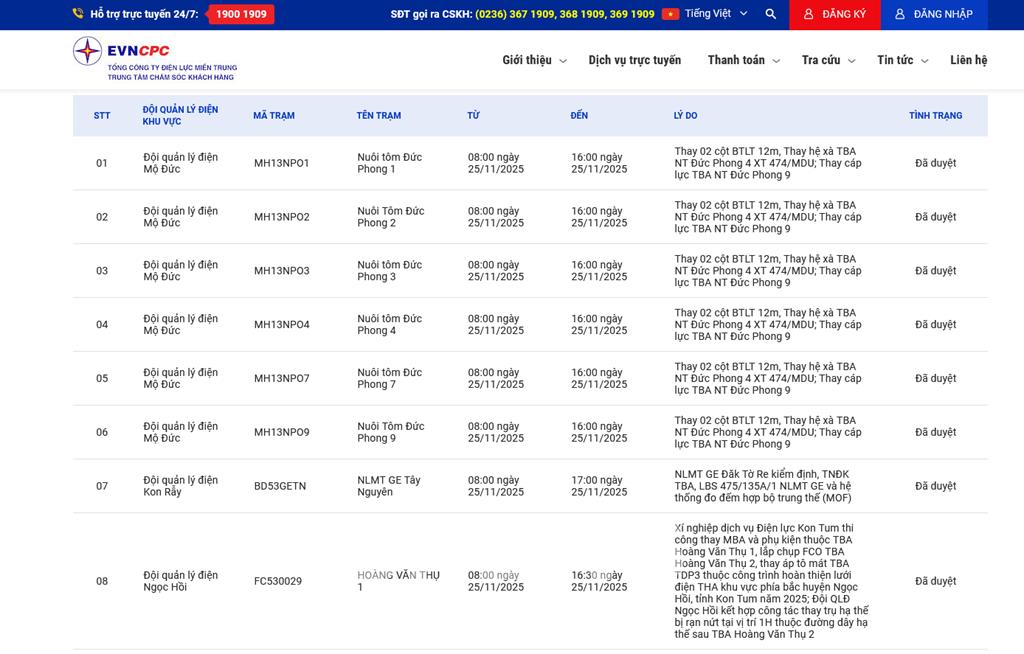Go to the Liên hệ page

tap(968, 60)
